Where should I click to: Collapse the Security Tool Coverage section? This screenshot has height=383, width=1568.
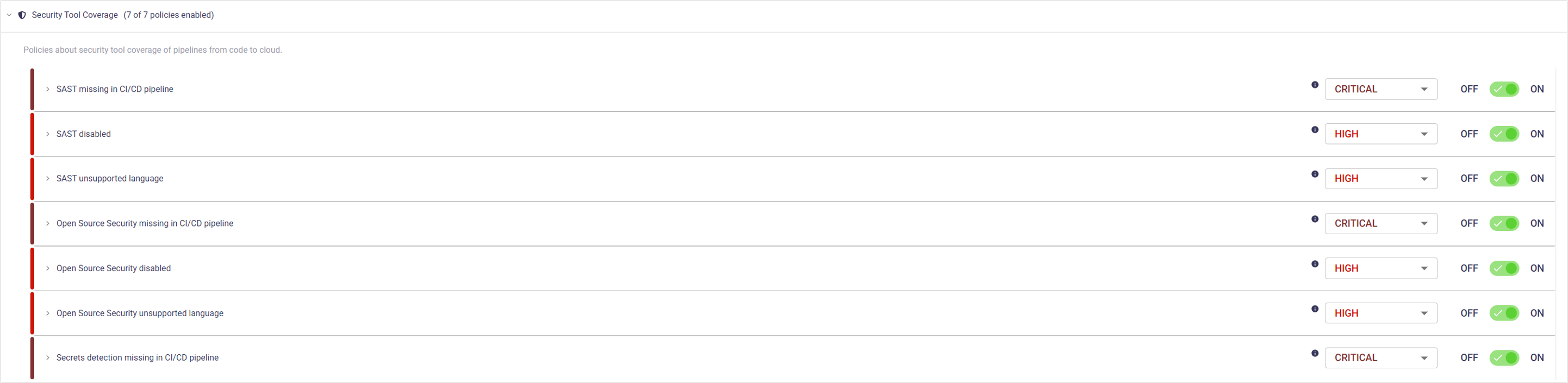[9, 15]
